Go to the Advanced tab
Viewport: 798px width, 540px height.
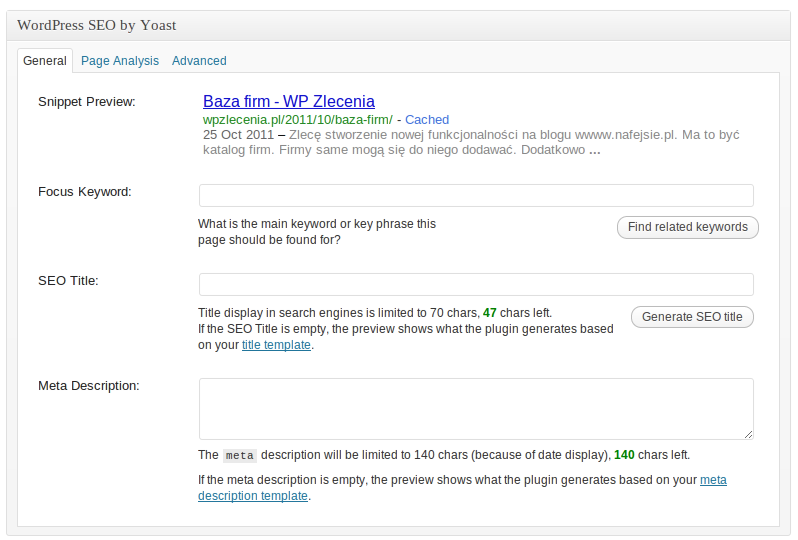(x=199, y=61)
